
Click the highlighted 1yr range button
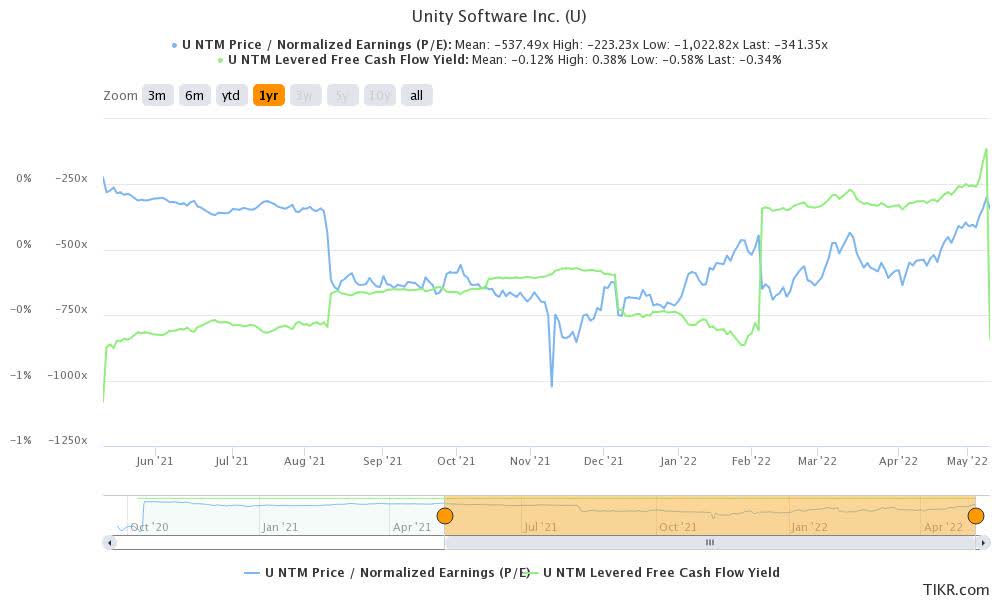[266, 95]
